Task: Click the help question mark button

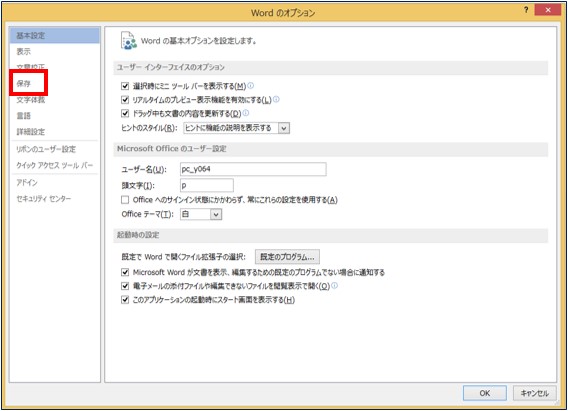Action: point(526,10)
